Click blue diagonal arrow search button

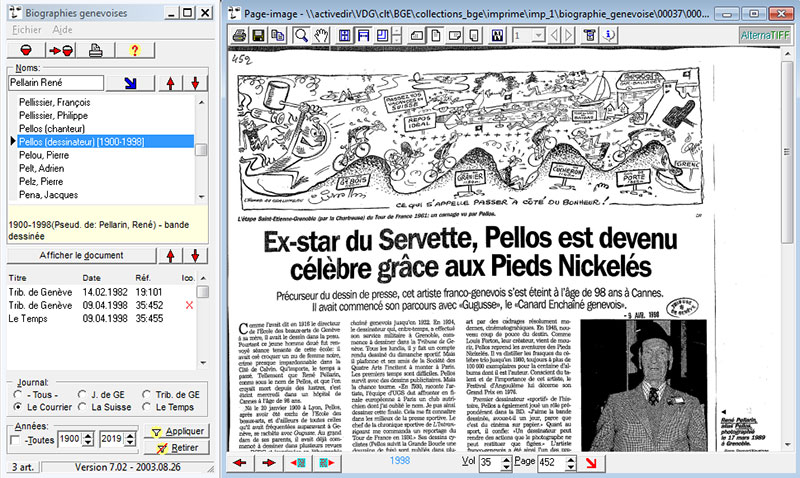coord(130,83)
